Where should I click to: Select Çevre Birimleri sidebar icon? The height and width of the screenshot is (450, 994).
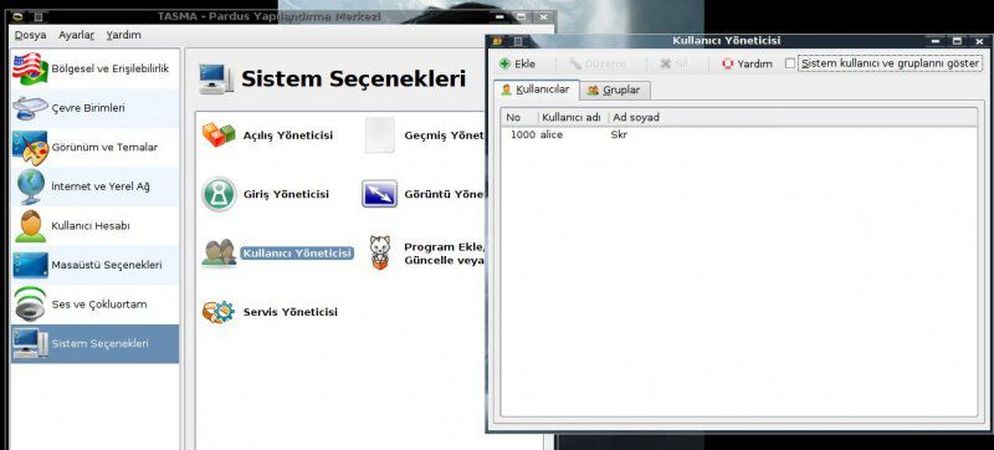coord(29,108)
